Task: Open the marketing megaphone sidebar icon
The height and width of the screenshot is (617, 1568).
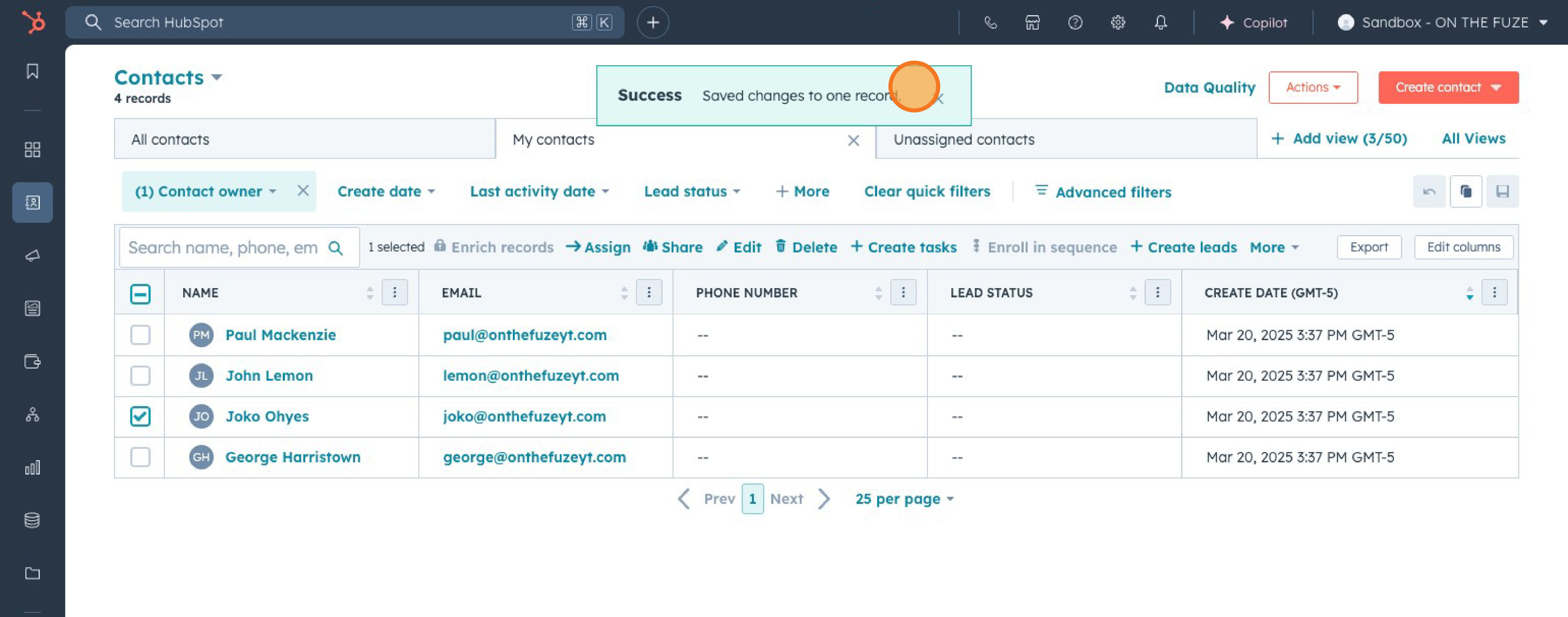Action: tap(32, 255)
